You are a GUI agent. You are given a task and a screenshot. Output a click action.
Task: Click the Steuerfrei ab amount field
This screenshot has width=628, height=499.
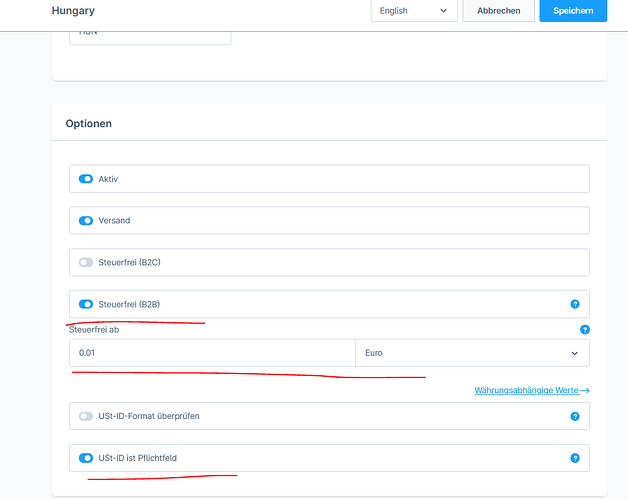point(212,353)
